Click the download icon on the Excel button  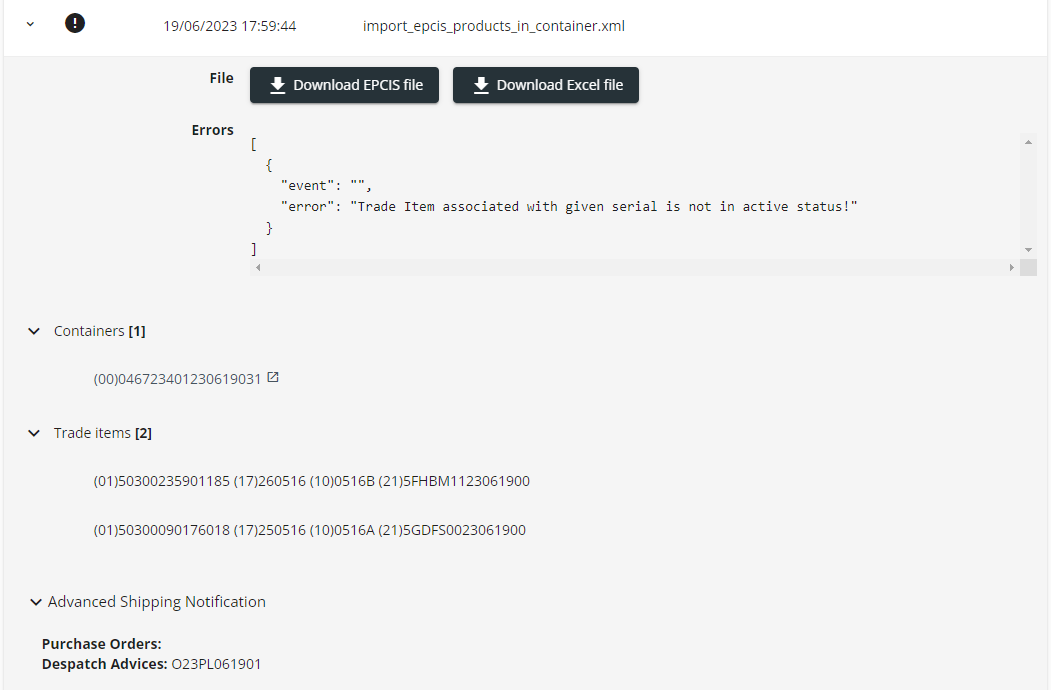point(481,85)
